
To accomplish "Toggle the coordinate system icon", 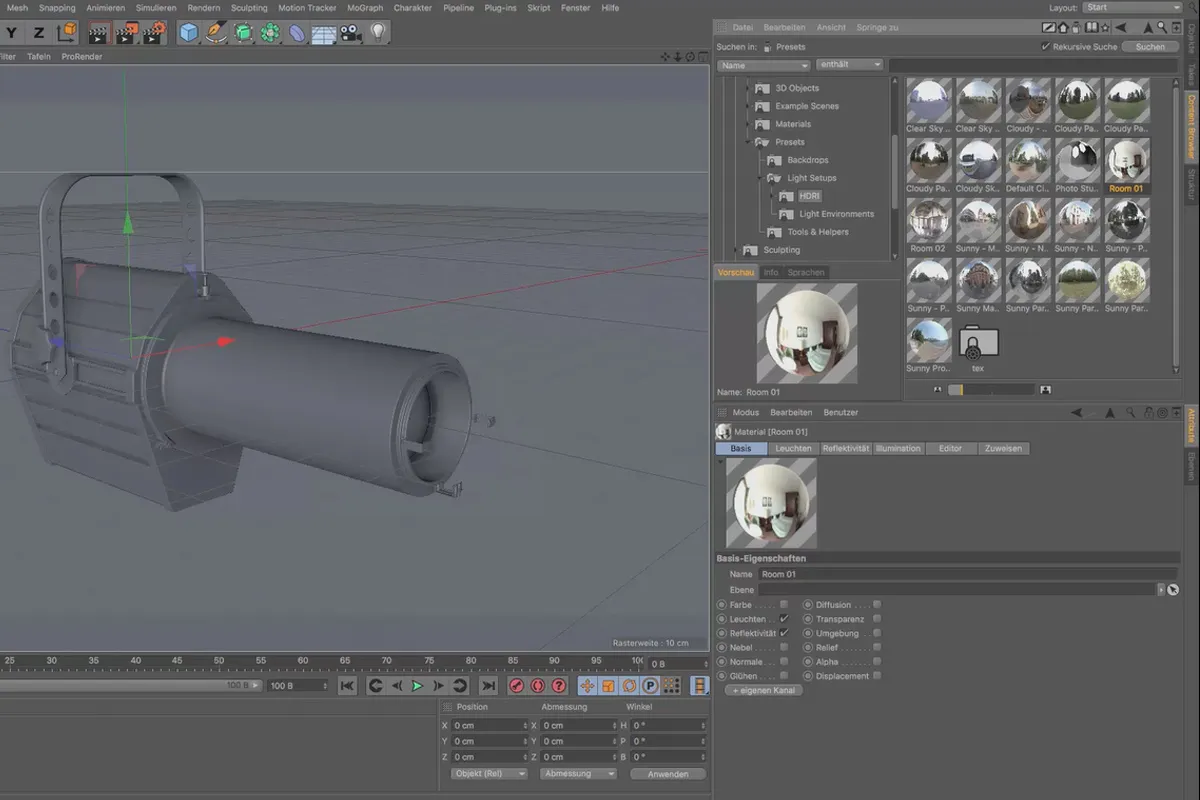I will [66, 32].
